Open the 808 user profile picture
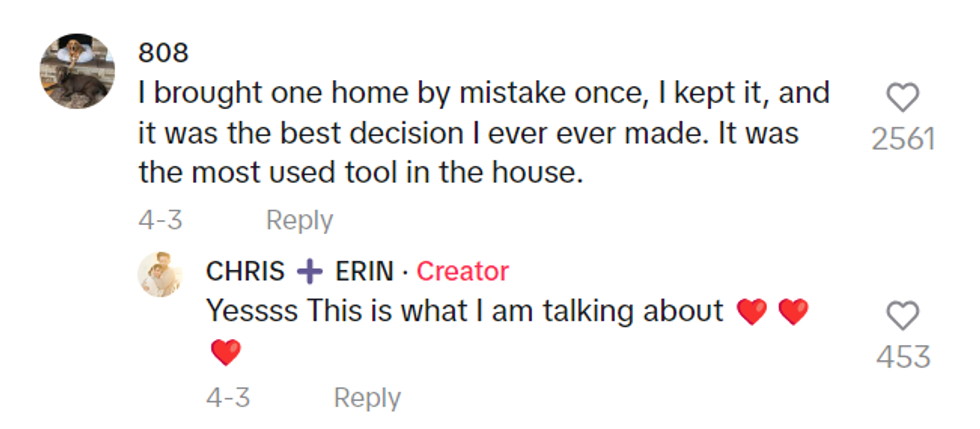This screenshot has height=429, width=980. (x=78, y=70)
